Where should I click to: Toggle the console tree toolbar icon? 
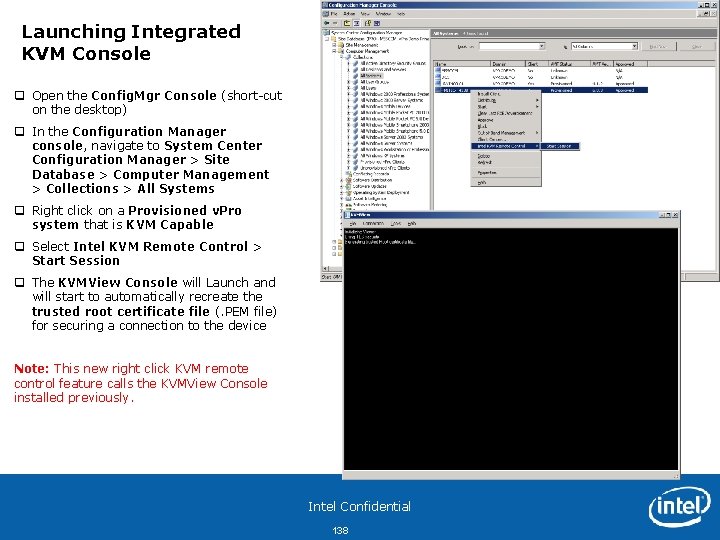click(356, 23)
